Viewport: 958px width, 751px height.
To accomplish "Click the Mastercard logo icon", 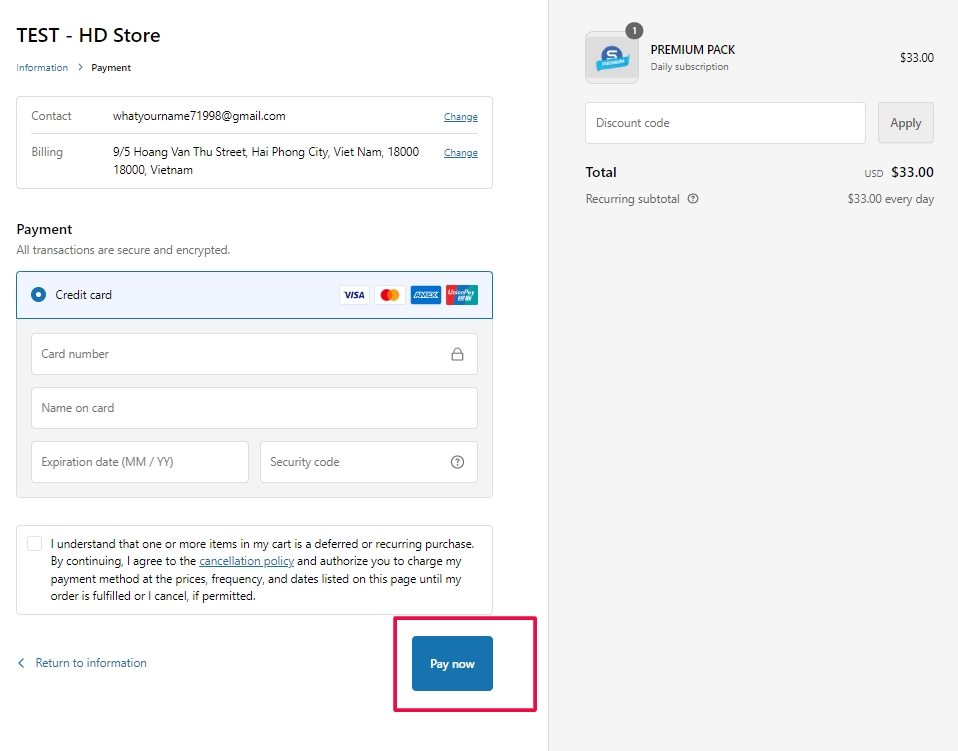I will click(x=390, y=295).
